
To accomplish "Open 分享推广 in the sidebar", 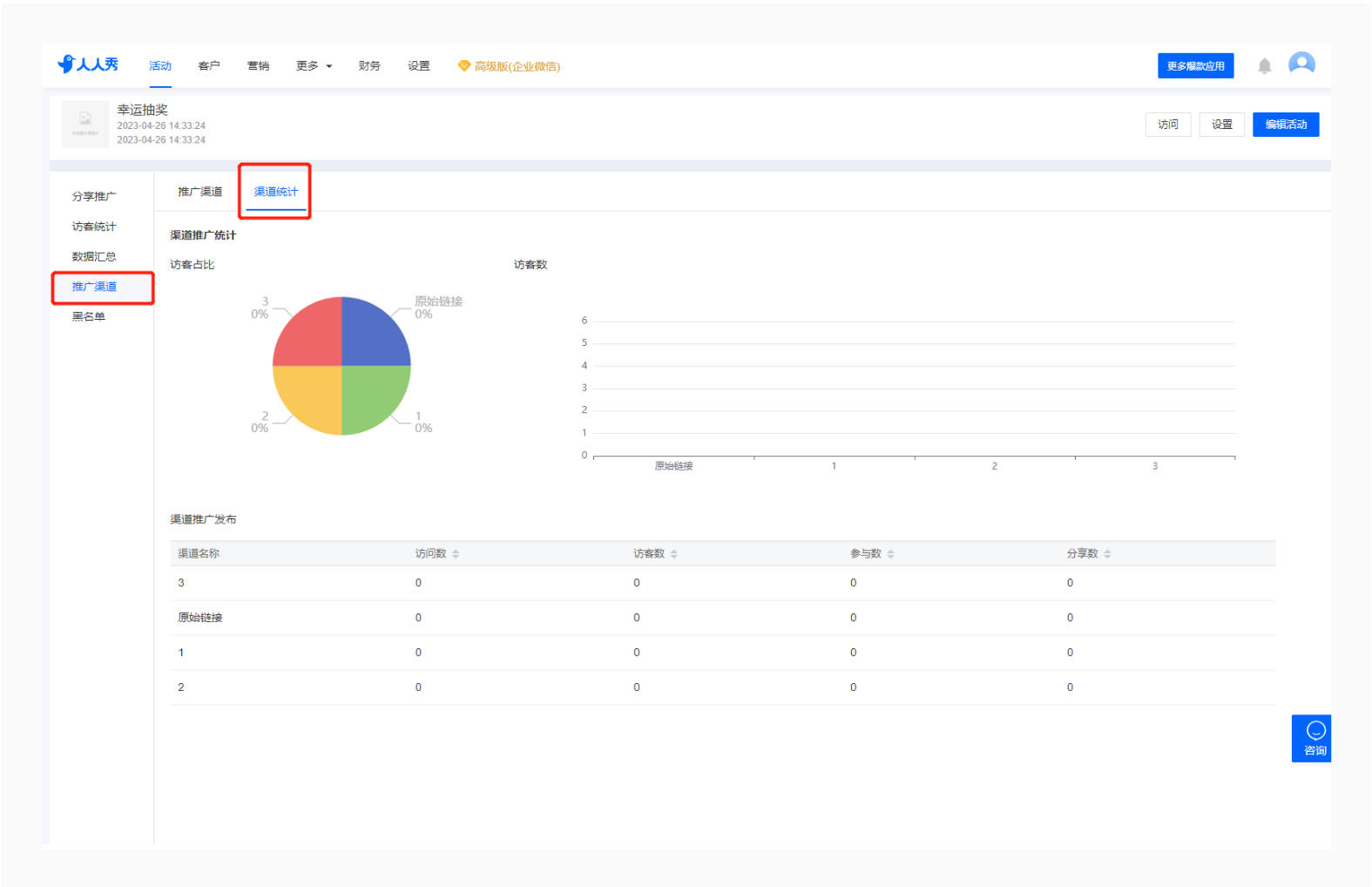I will click(94, 197).
